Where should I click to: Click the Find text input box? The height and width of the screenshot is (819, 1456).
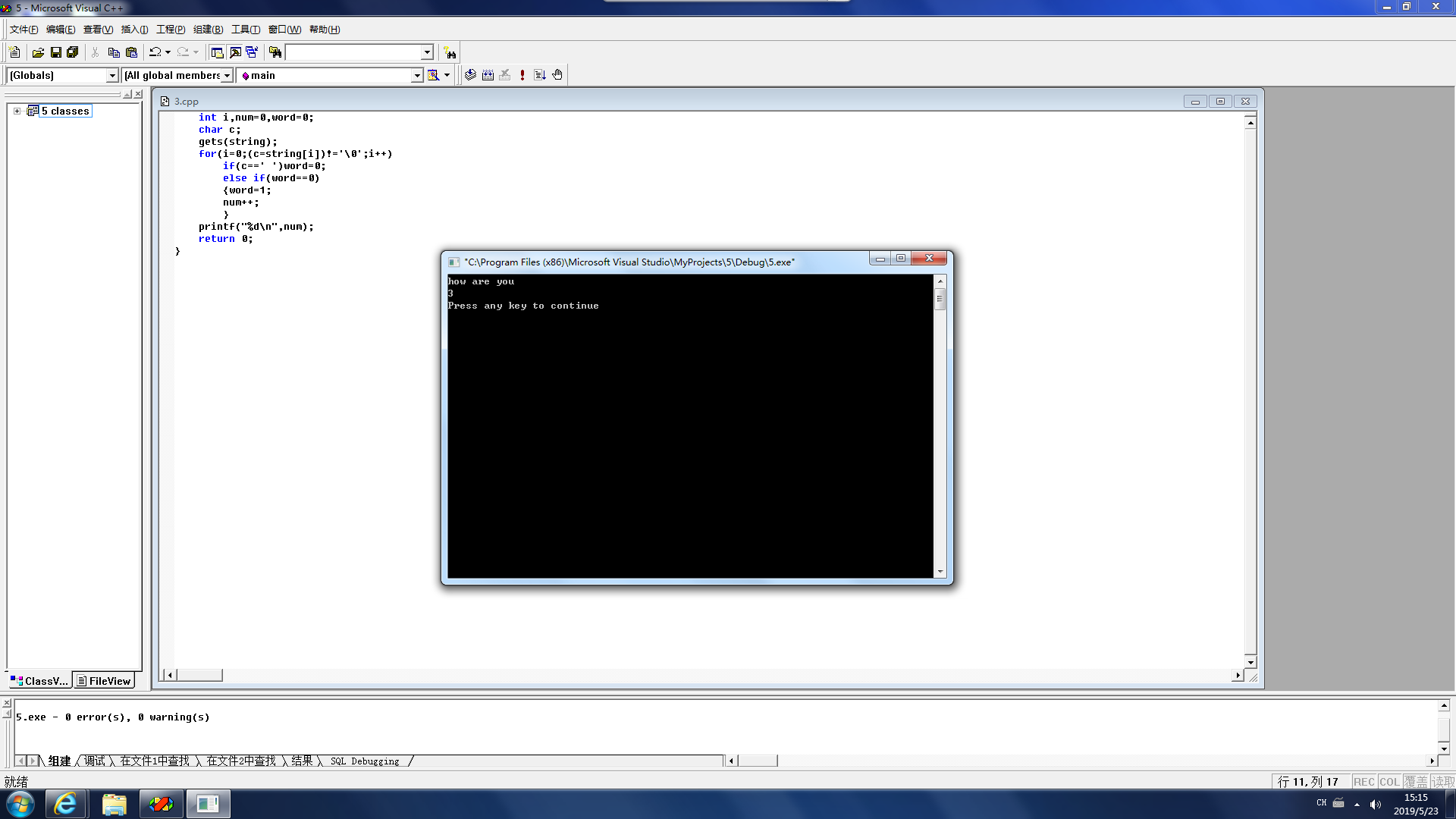353,52
